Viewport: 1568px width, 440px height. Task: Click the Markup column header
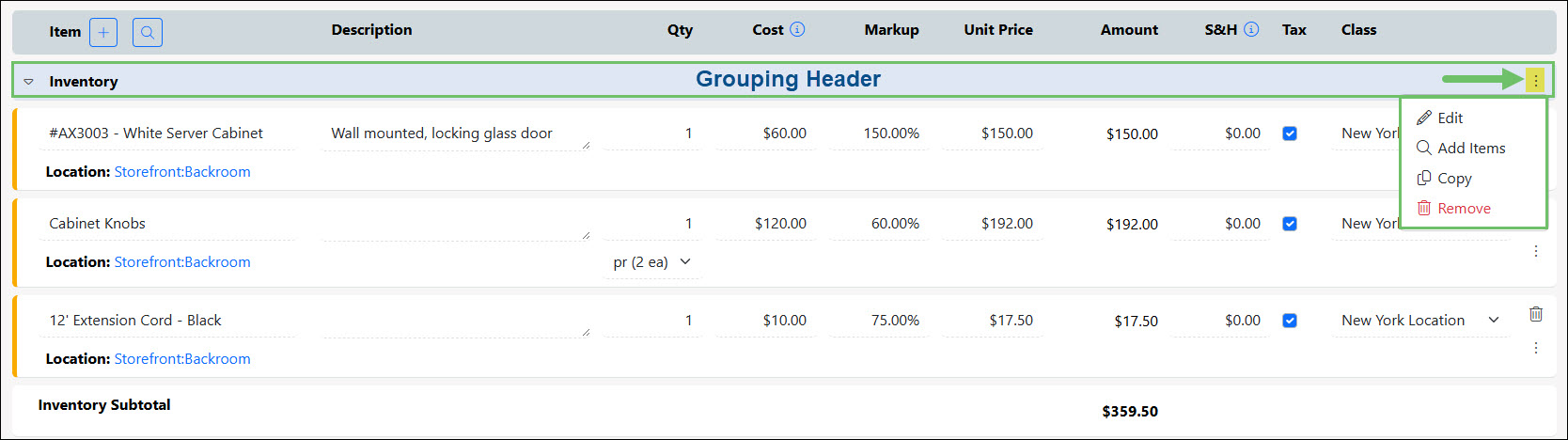891,30
